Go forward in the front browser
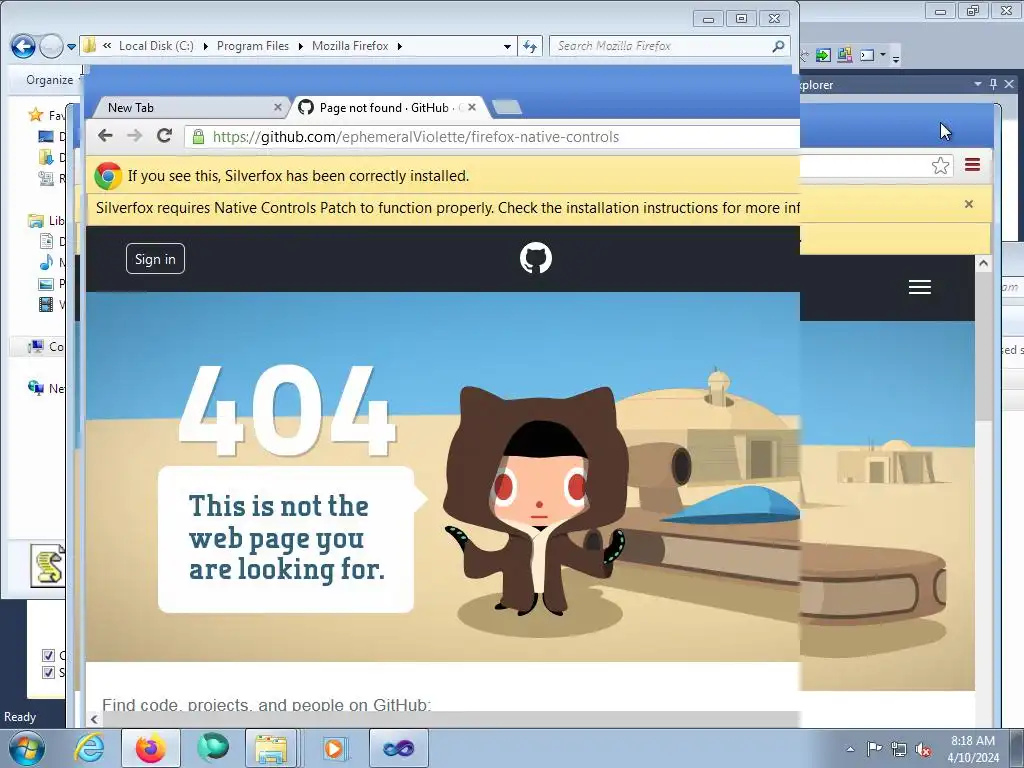Screen dimensions: 1024x768 135,136
